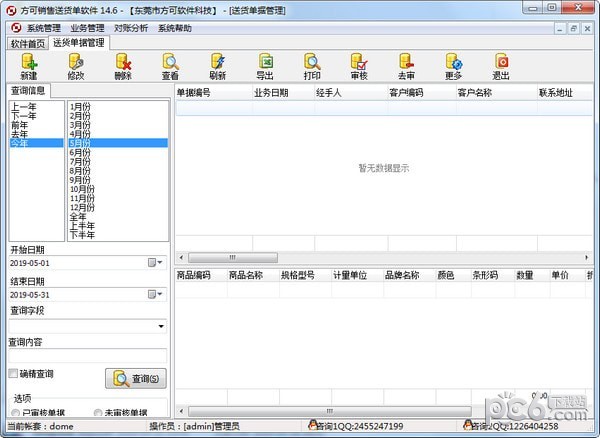
Task: Click the lower grid horizontal scrollbar thumb
Action: click(329, 412)
